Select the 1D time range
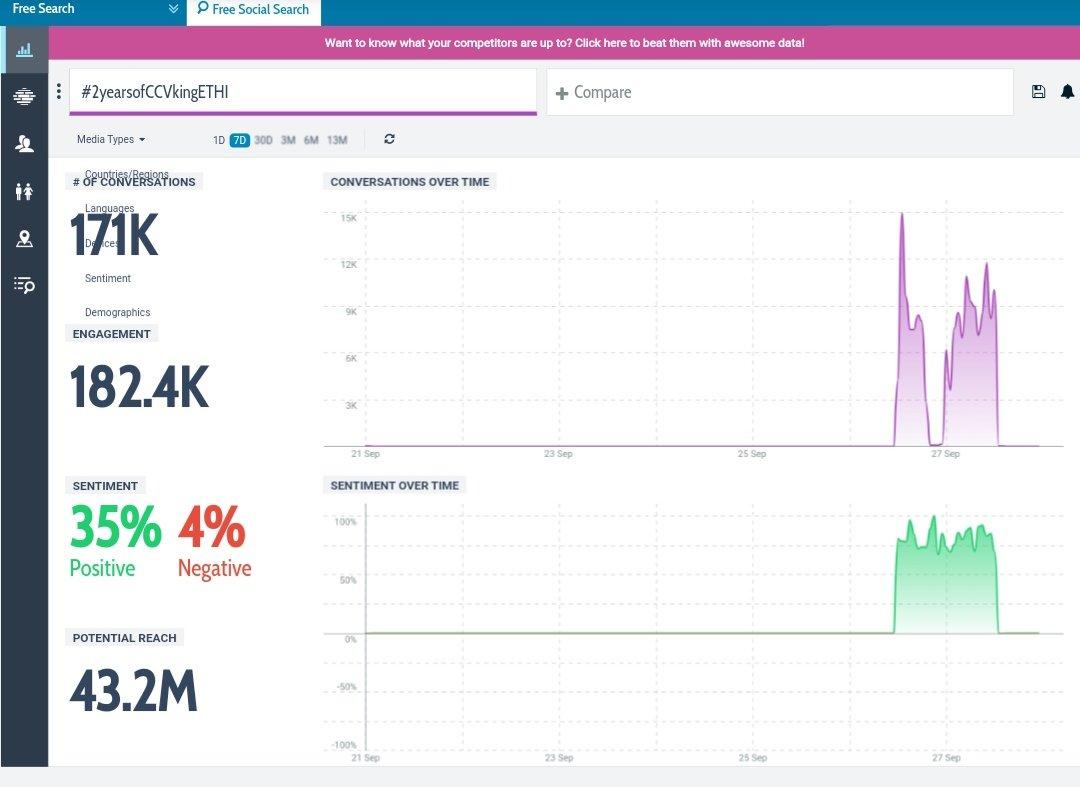 [218, 140]
